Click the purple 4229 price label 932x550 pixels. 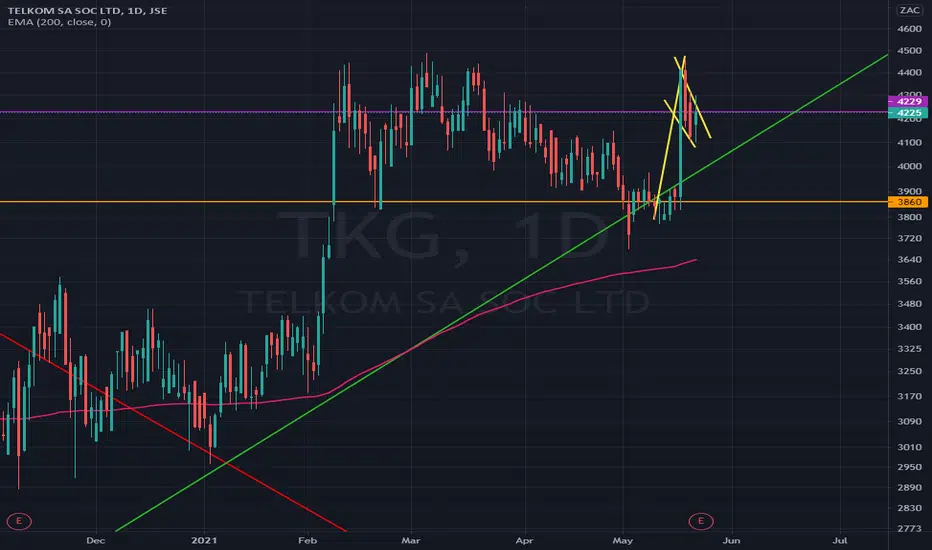[x=908, y=102]
